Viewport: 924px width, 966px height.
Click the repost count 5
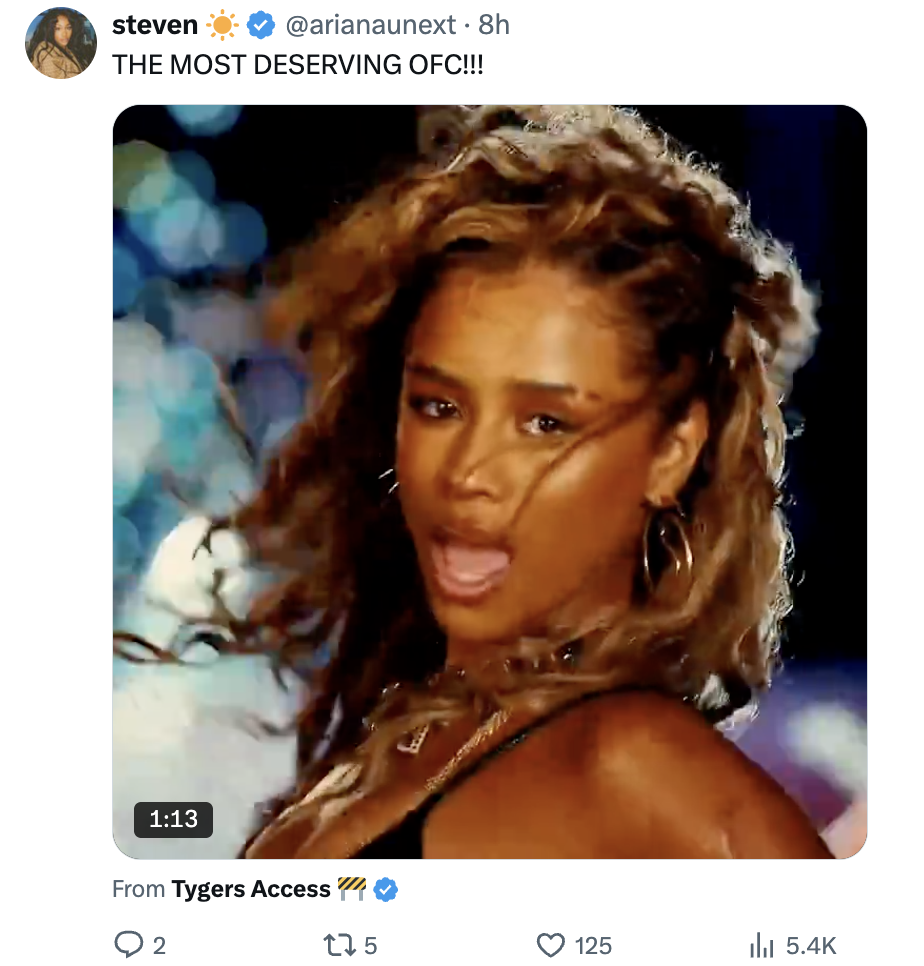(x=371, y=946)
